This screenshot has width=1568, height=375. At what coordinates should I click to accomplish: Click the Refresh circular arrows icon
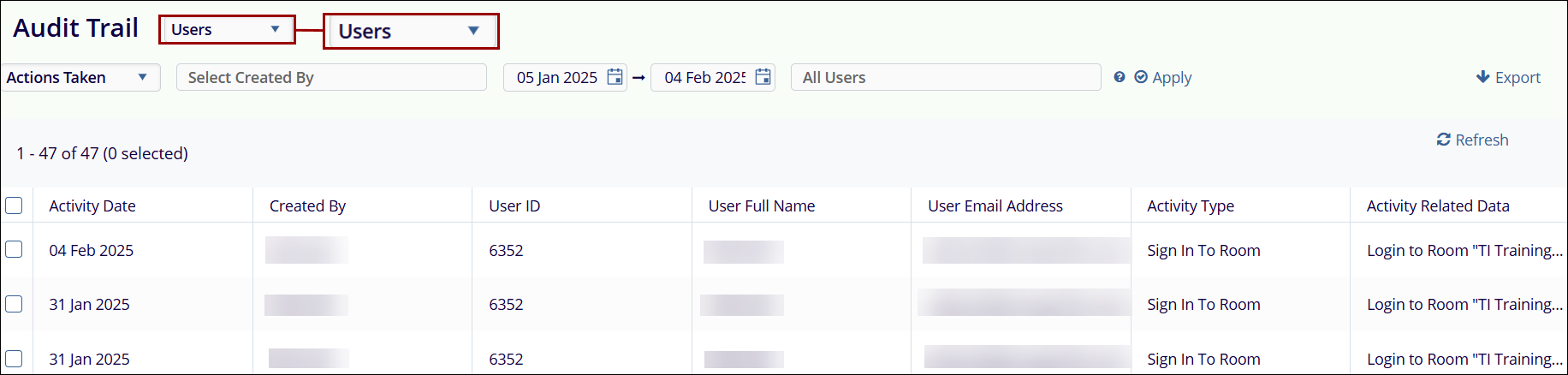click(x=1443, y=140)
